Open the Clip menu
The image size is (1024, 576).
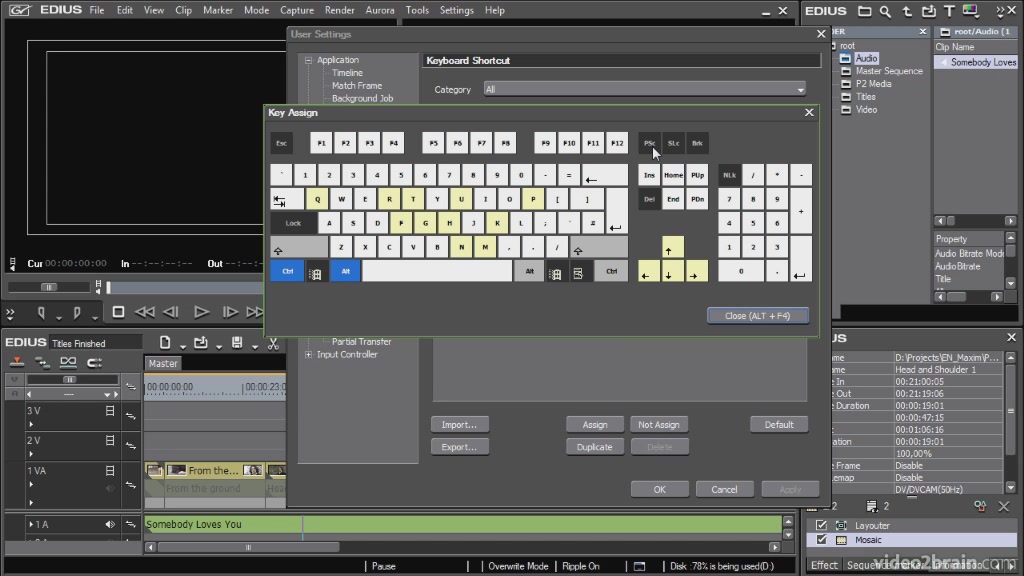pyautogui.click(x=184, y=10)
